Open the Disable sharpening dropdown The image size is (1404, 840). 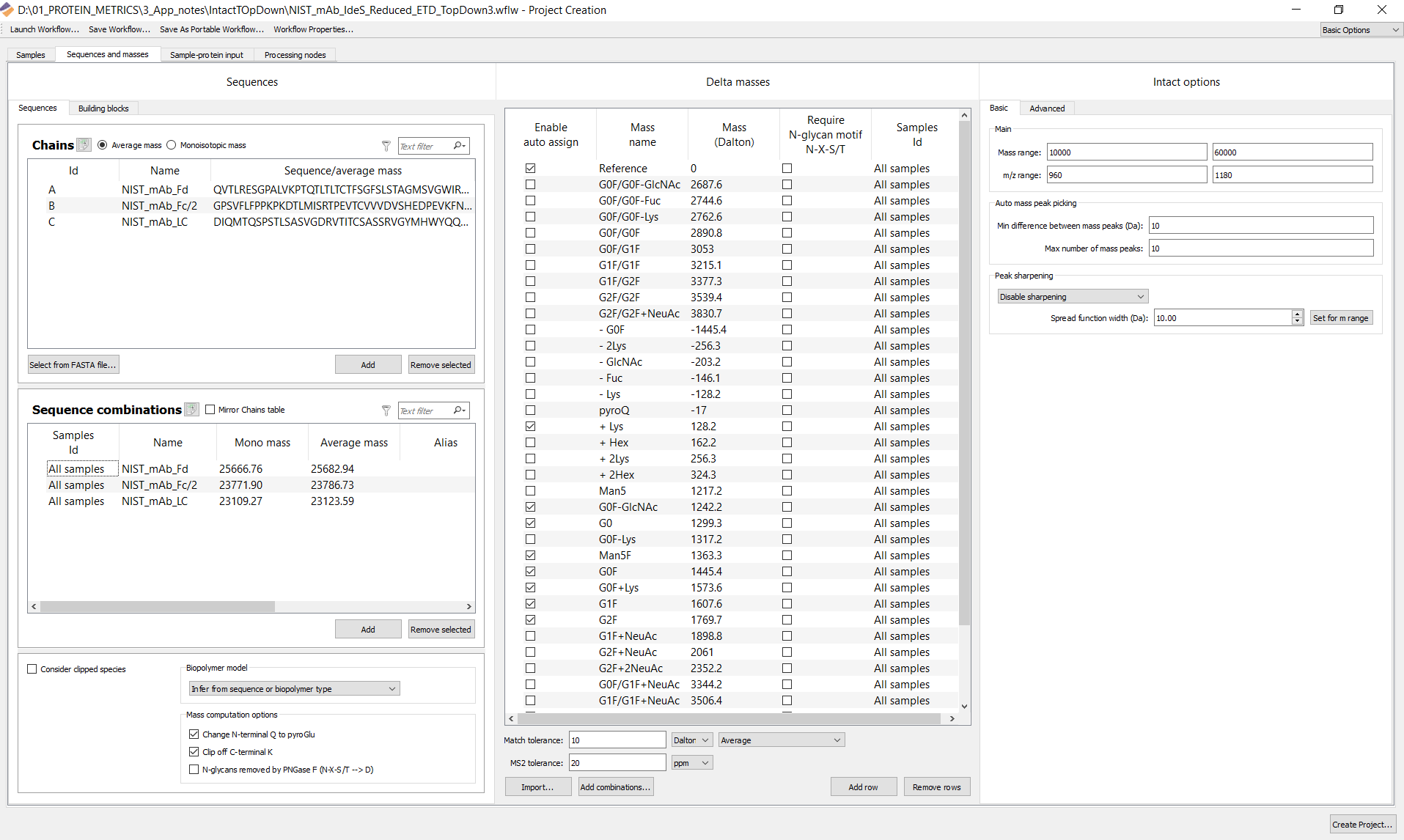click(1072, 296)
